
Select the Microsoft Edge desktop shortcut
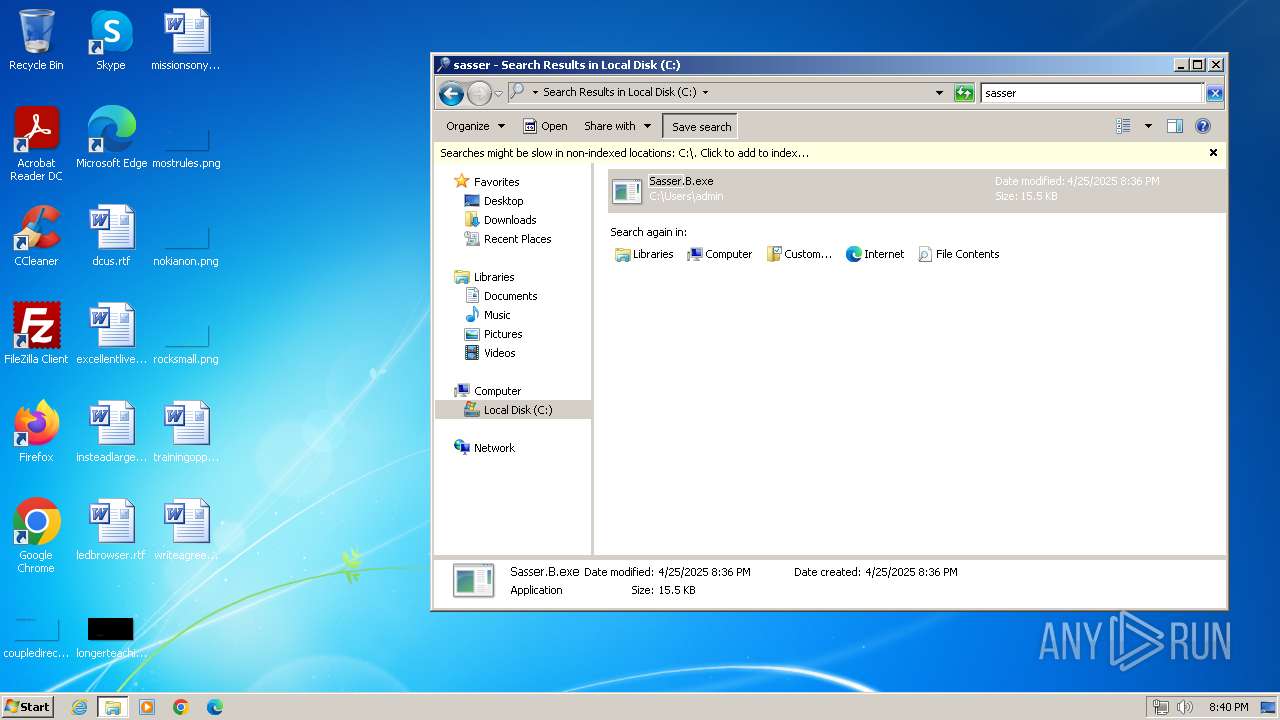point(111,138)
